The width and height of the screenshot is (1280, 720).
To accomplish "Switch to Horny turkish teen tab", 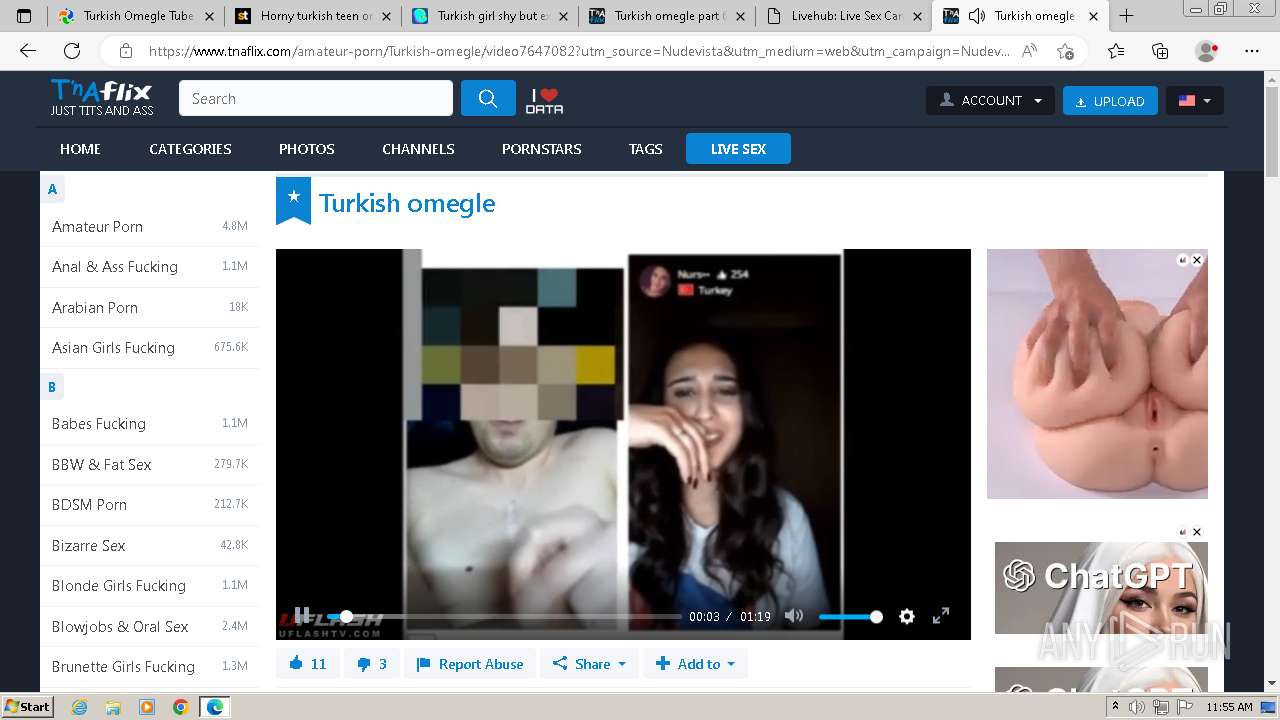I will pyautogui.click(x=313, y=16).
